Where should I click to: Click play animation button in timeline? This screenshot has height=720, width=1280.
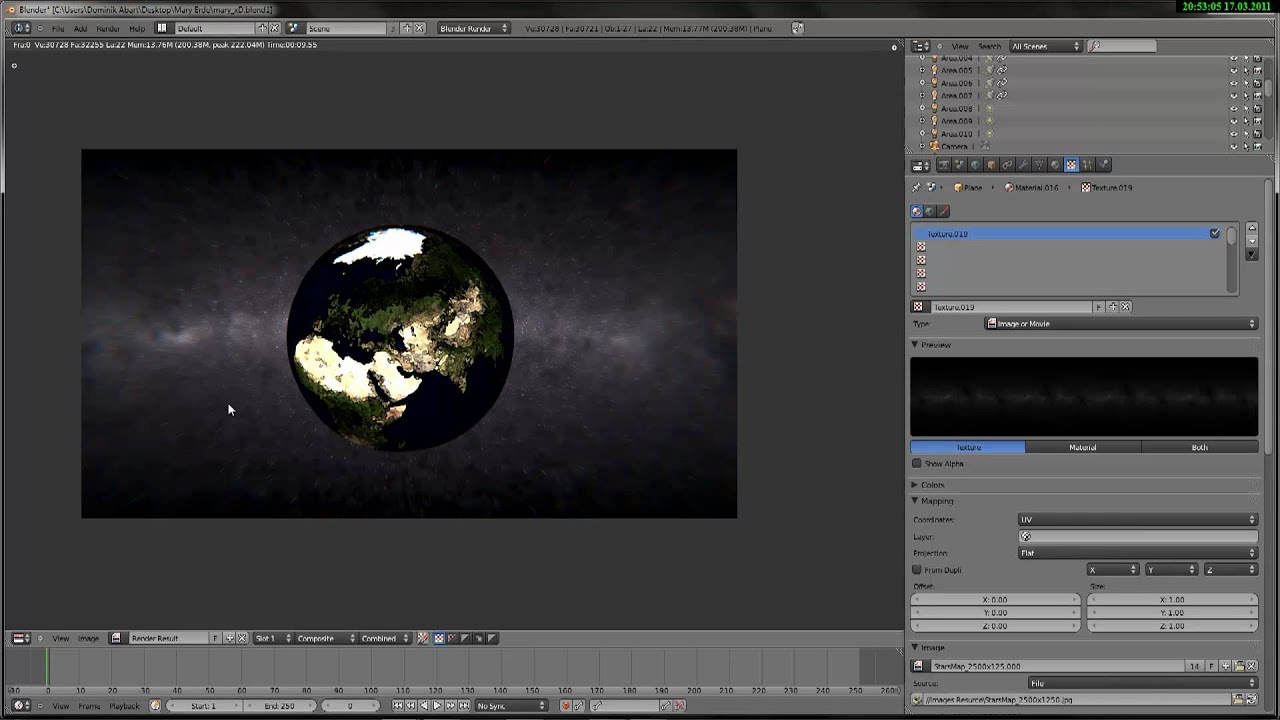click(437, 705)
